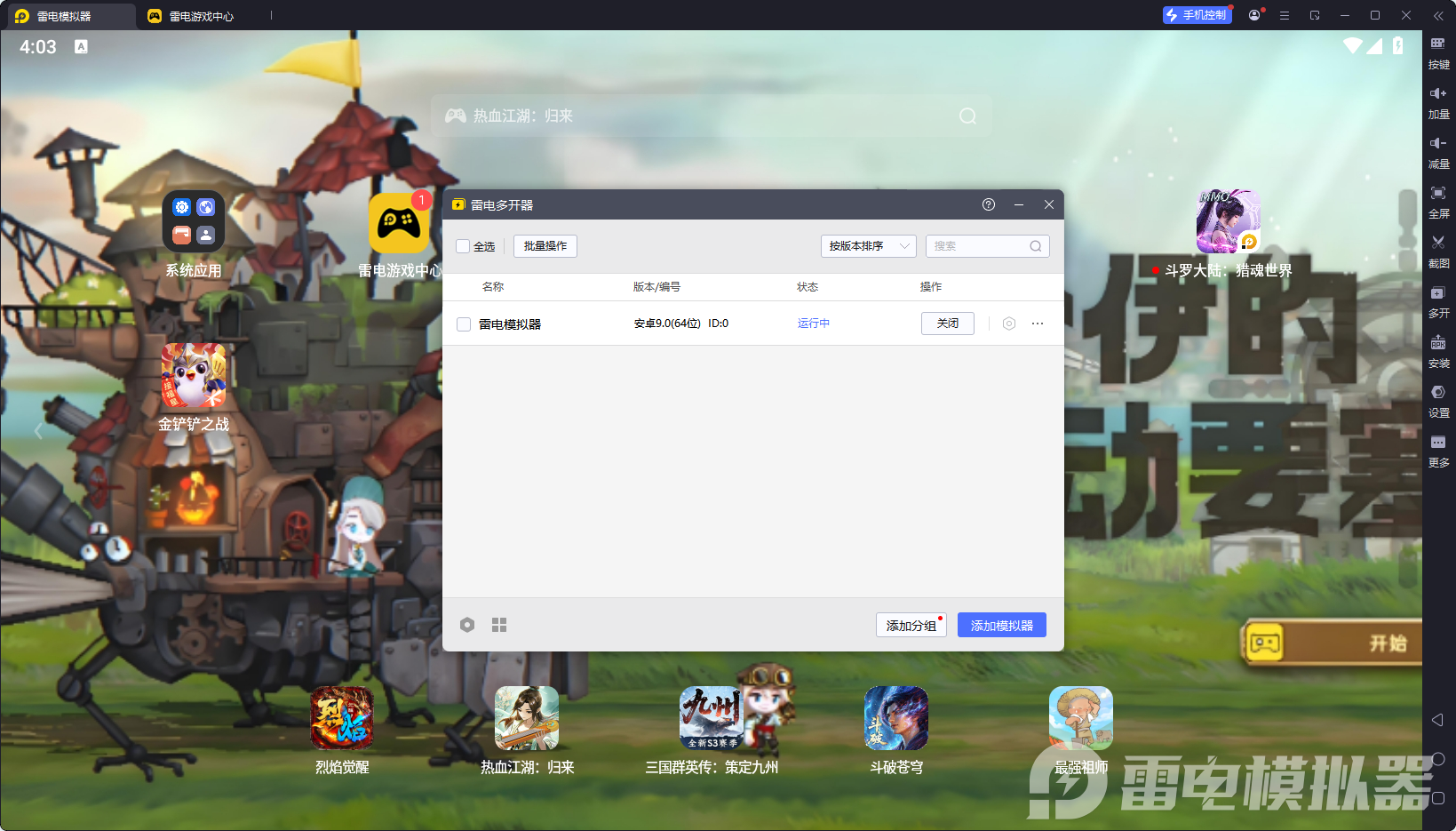Expand the 按版本排序 sort dropdown

[868, 246]
